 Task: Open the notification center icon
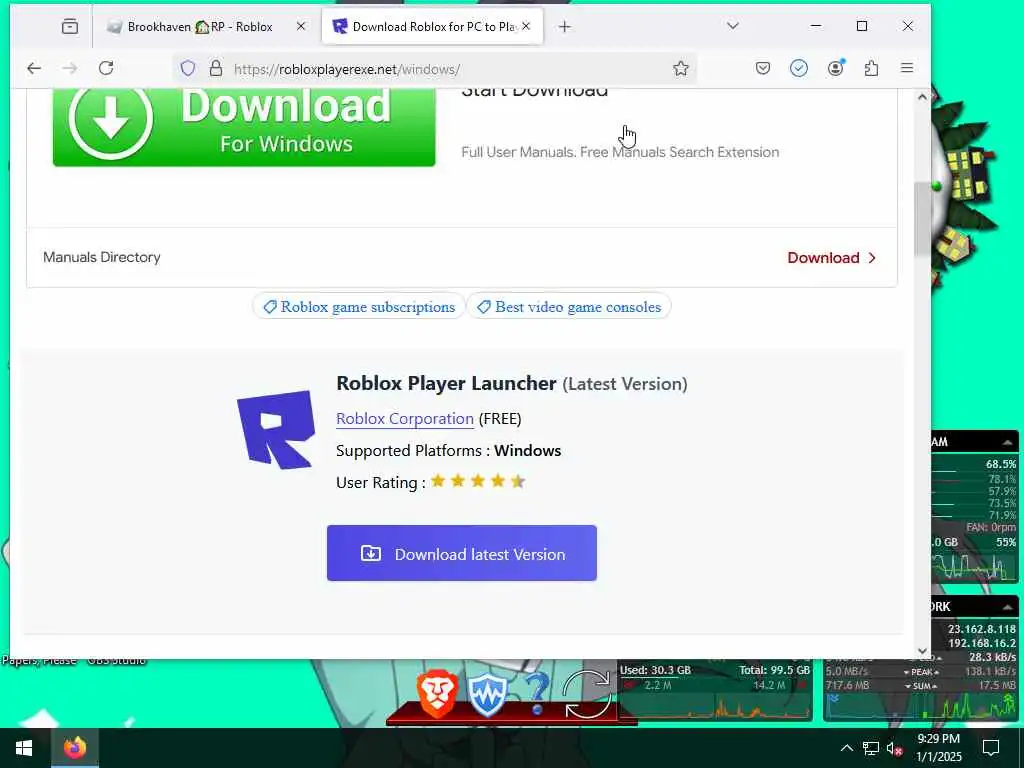pos(991,748)
